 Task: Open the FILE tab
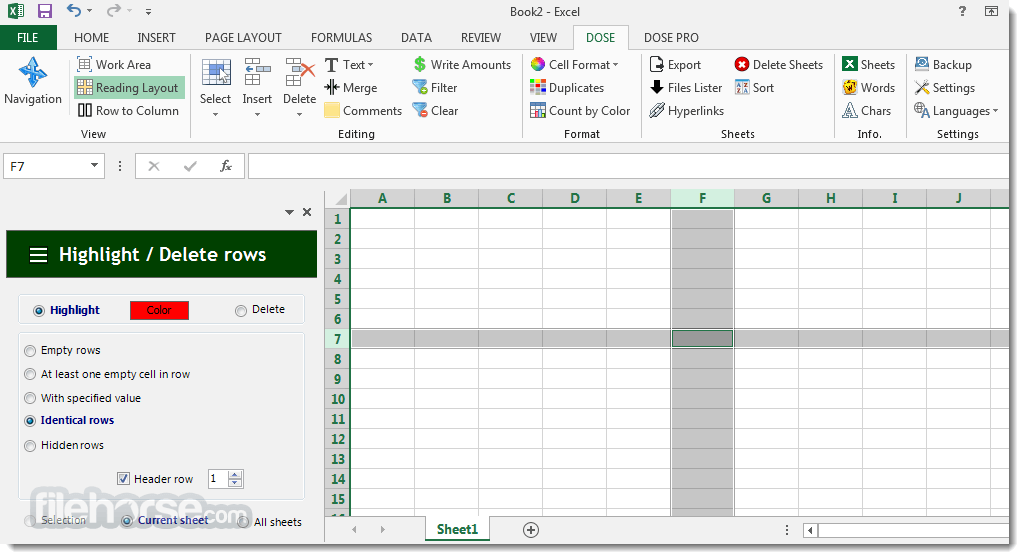(27, 38)
